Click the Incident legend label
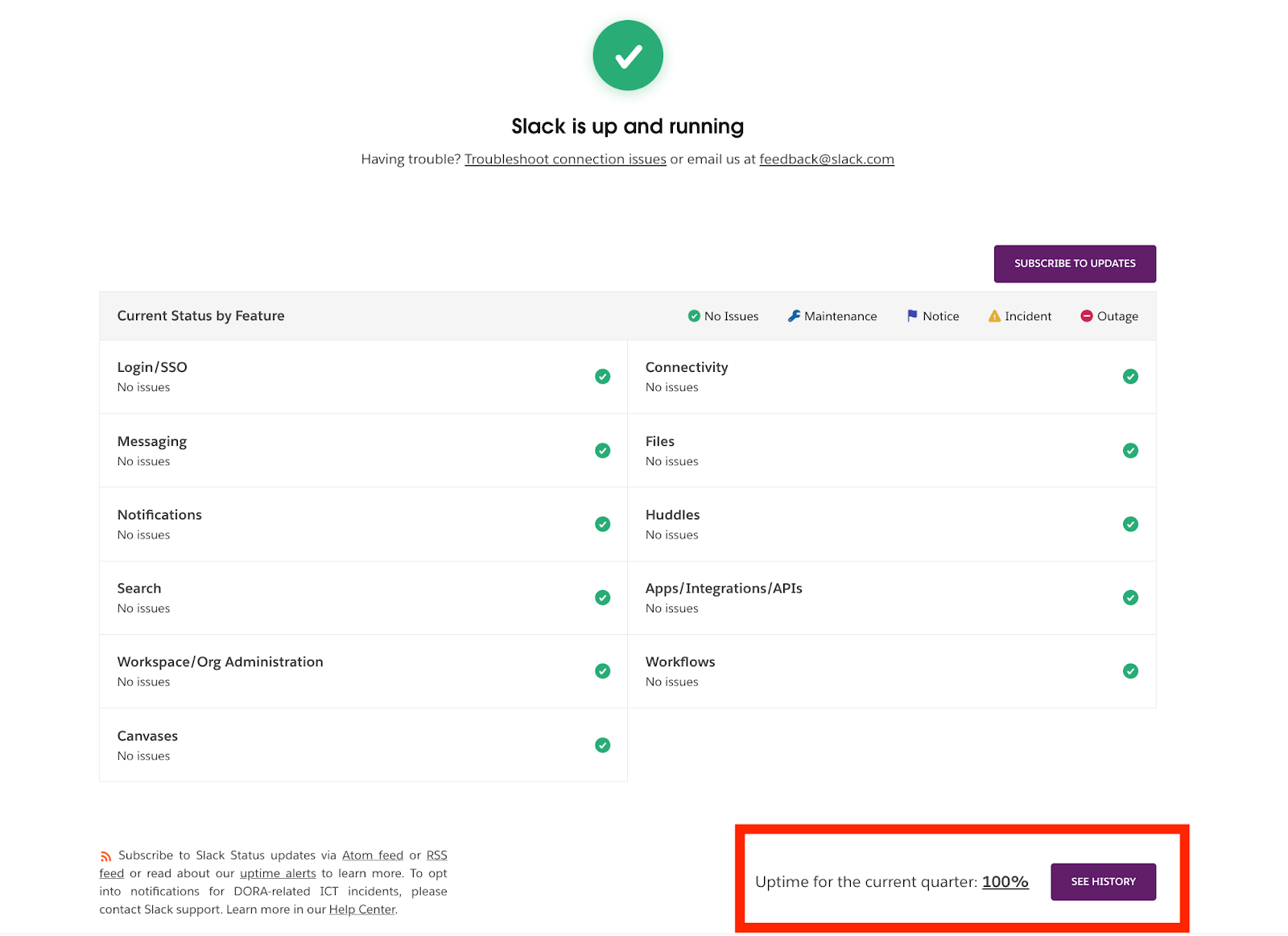The width and height of the screenshot is (1288, 936). tap(1028, 316)
